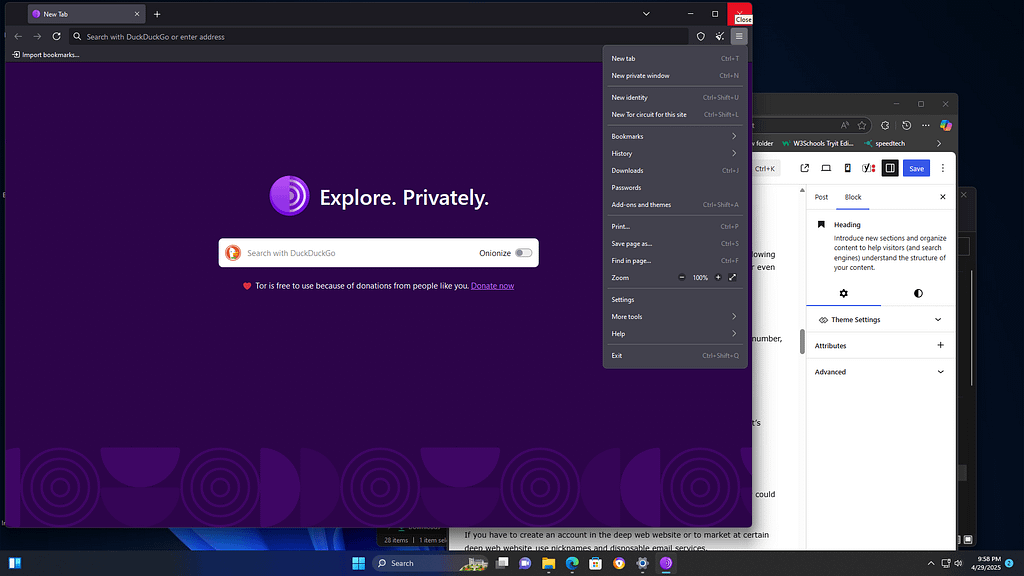Click the New Identity broom icon
The height and width of the screenshot is (576, 1024).
coord(720,37)
